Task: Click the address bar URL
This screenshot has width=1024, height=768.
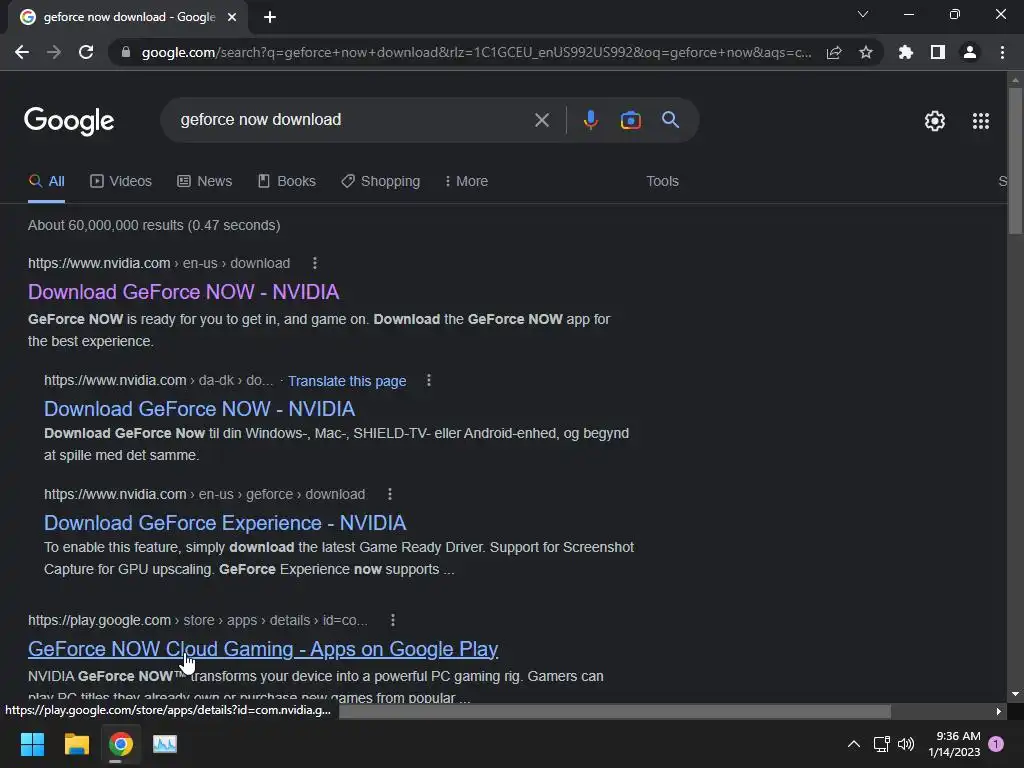Action: (477, 52)
